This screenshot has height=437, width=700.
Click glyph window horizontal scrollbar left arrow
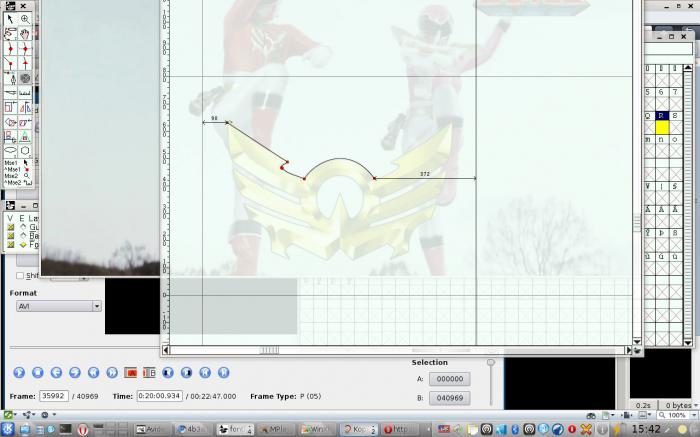tap(166, 350)
